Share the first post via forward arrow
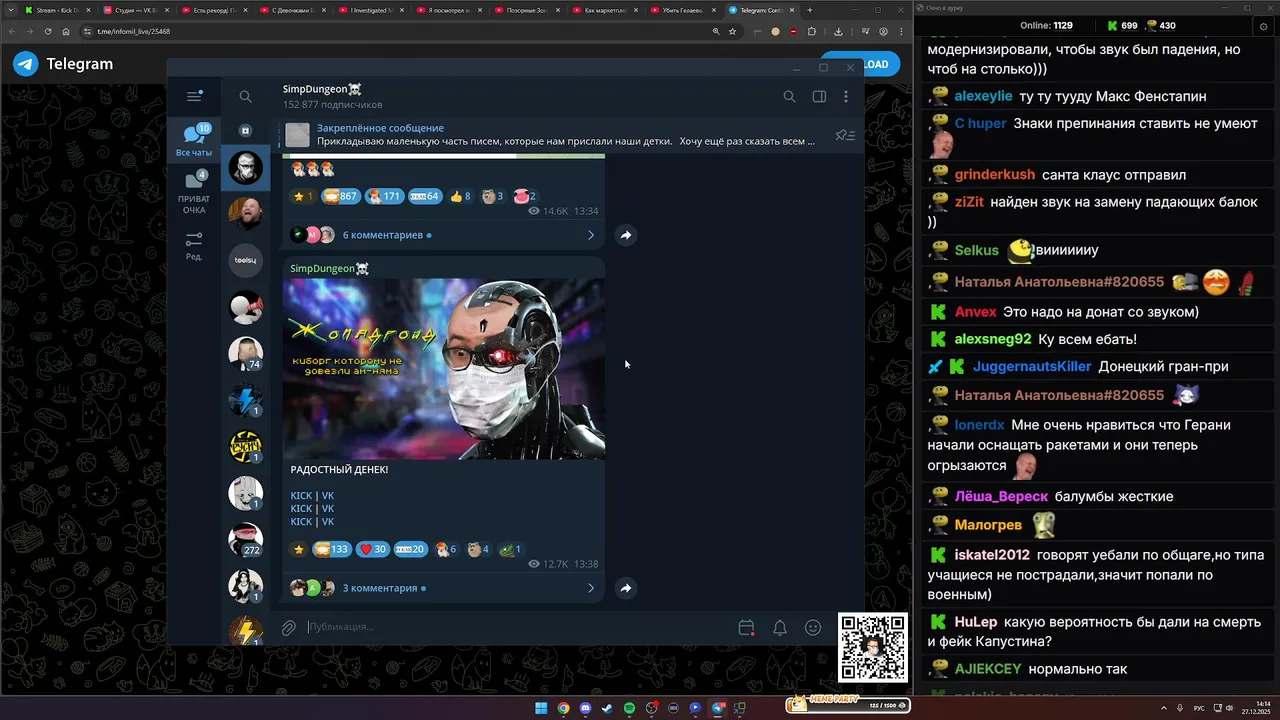The image size is (1280, 720). (626, 235)
